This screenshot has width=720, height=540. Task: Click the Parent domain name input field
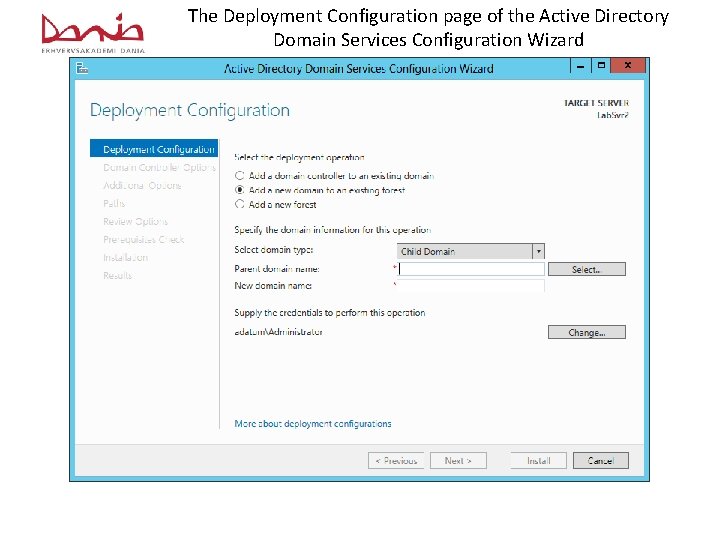(471, 269)
